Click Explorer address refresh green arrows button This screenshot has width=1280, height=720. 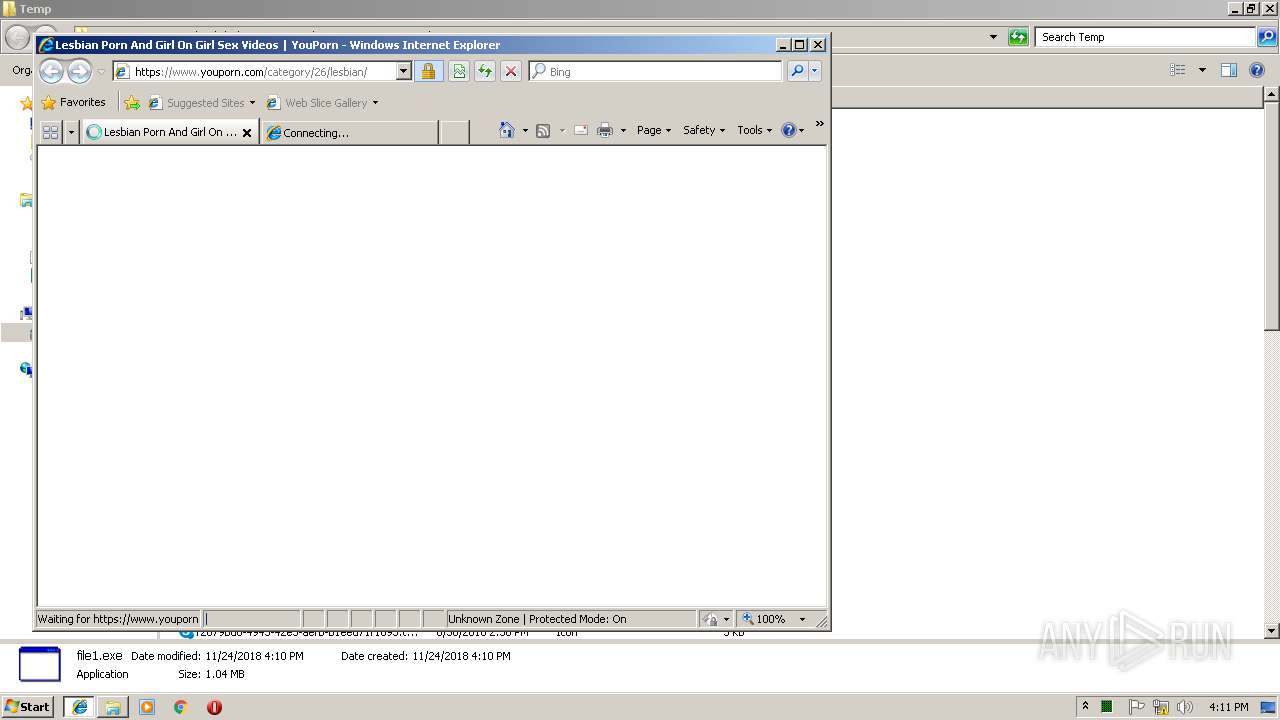click(1018, 37)
